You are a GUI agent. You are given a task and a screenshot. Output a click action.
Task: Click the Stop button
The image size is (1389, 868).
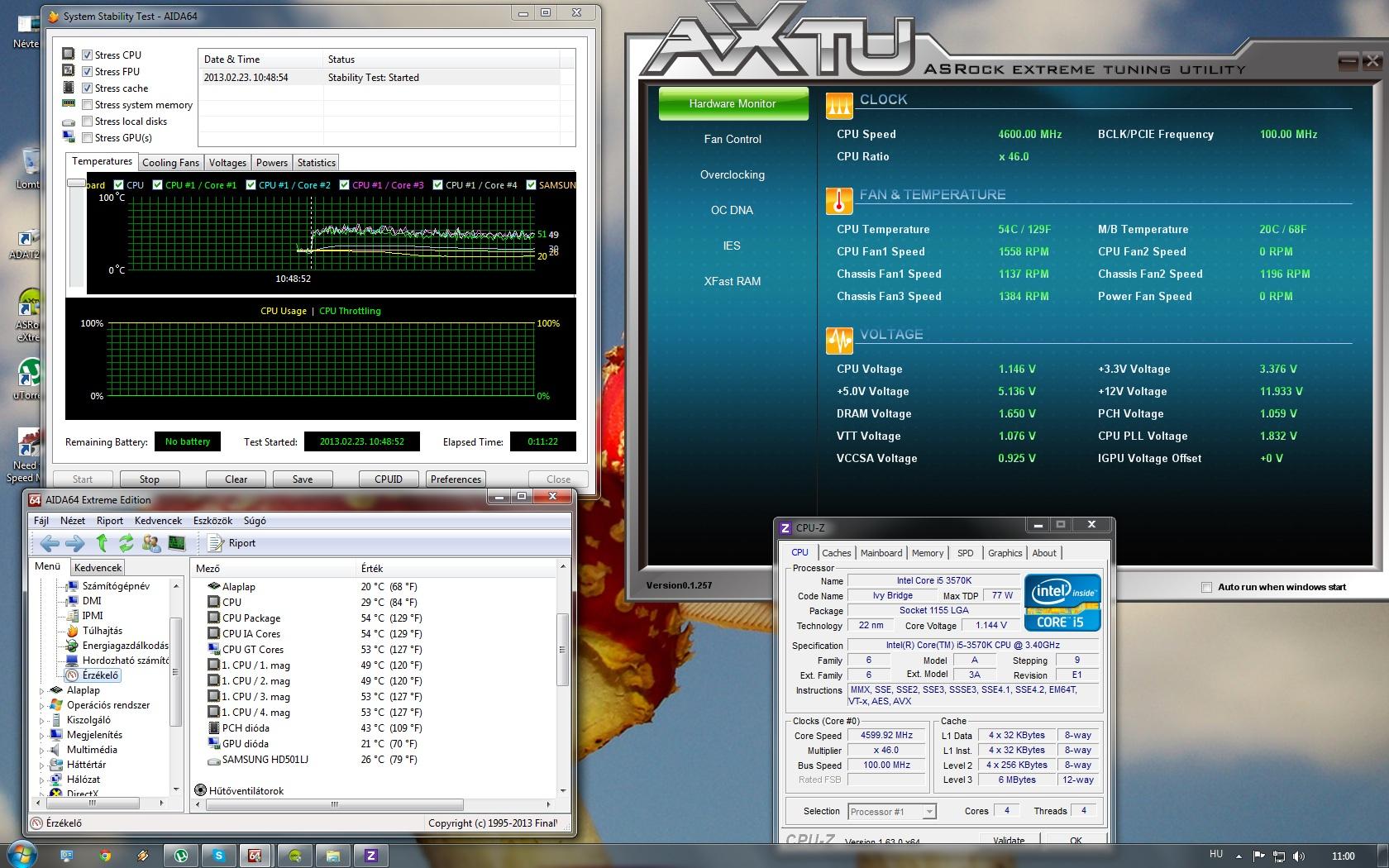(x=150, y=479)
